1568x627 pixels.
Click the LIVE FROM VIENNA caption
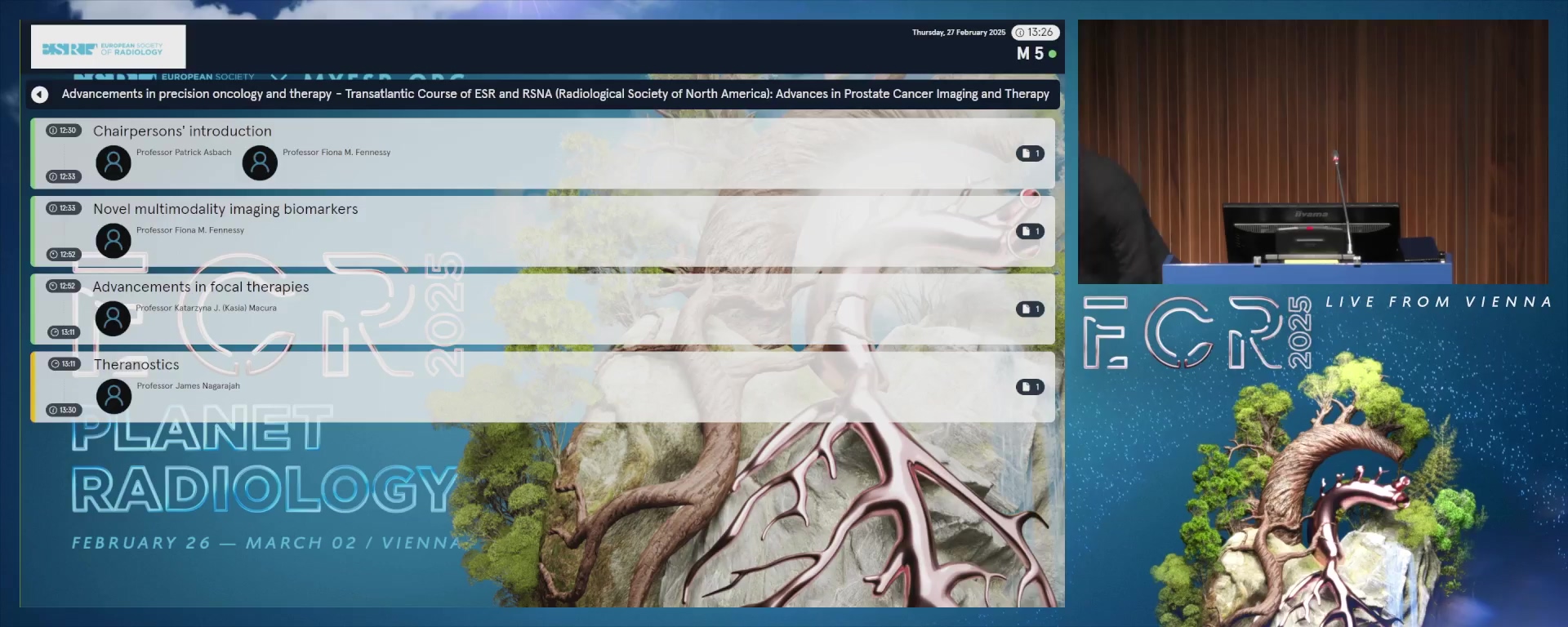point(1438,302)
